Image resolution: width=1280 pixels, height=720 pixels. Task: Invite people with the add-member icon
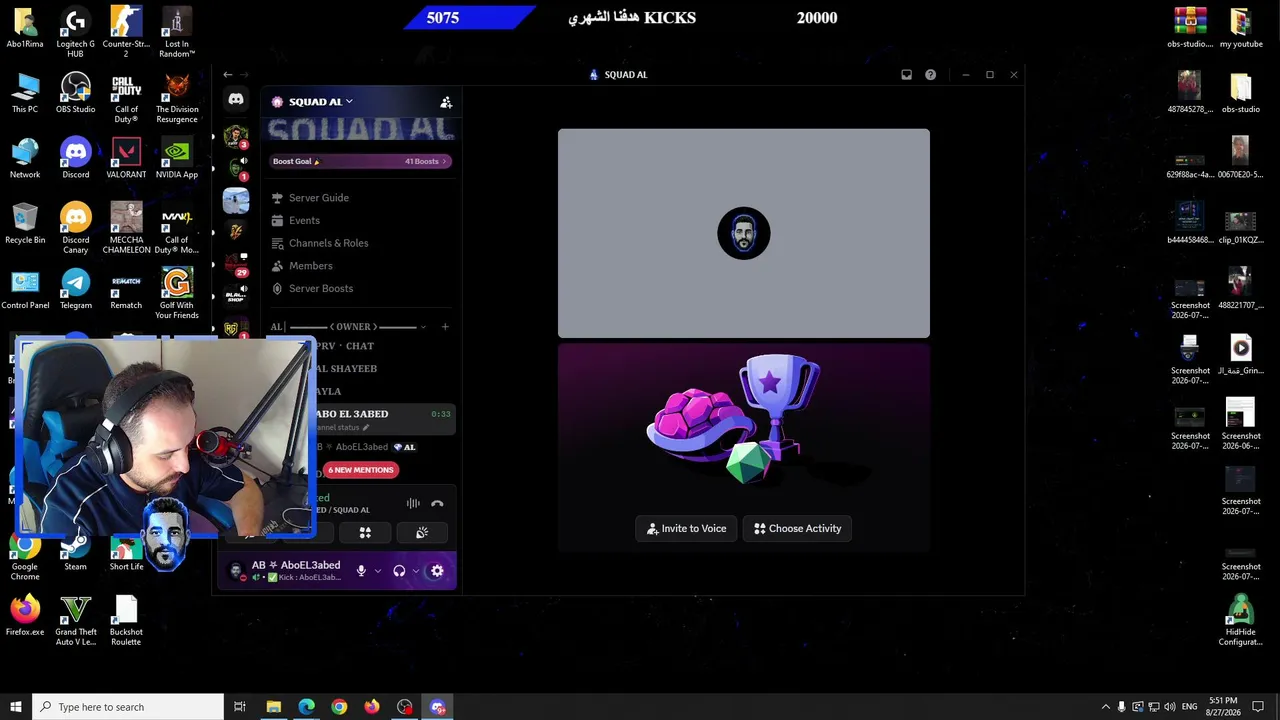click(x=446, y=102)
